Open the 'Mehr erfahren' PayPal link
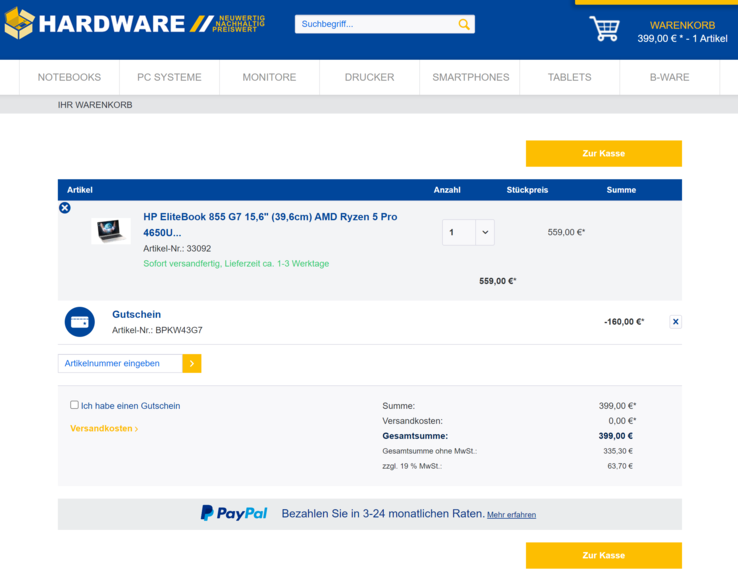The image size is (738, 574). (x=511, y=515)
